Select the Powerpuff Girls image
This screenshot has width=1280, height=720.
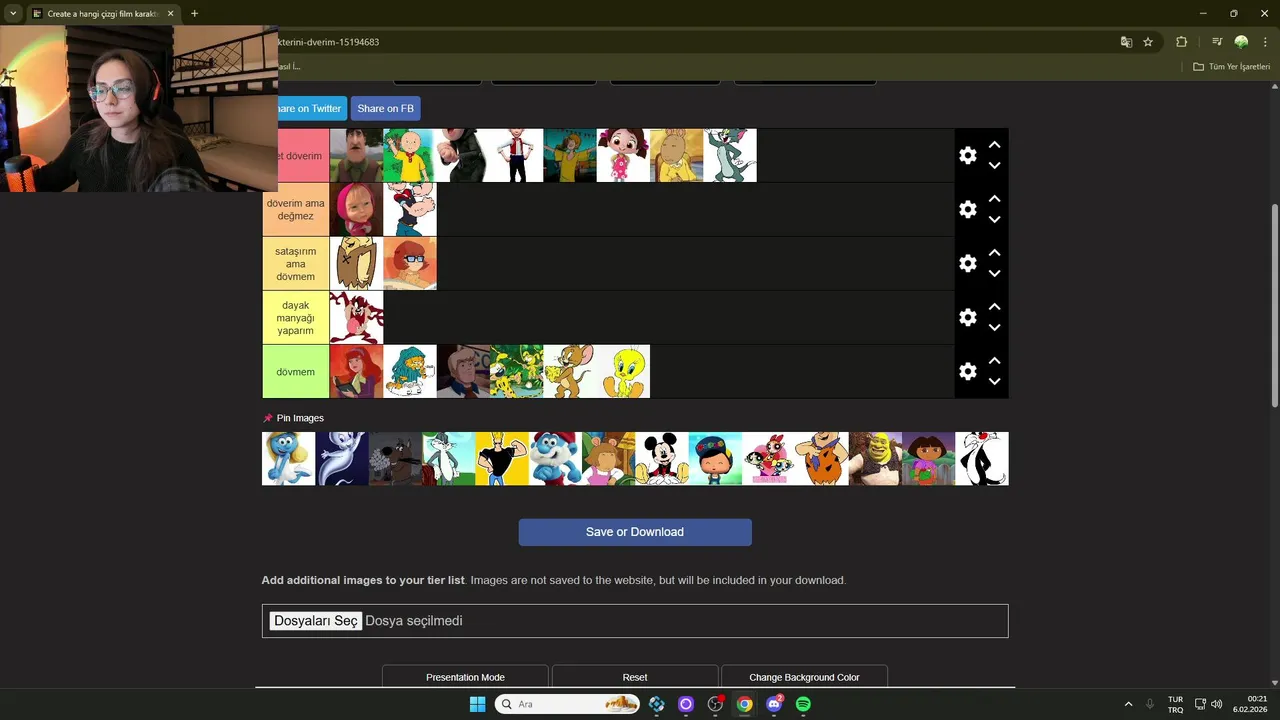coord(769,459)
